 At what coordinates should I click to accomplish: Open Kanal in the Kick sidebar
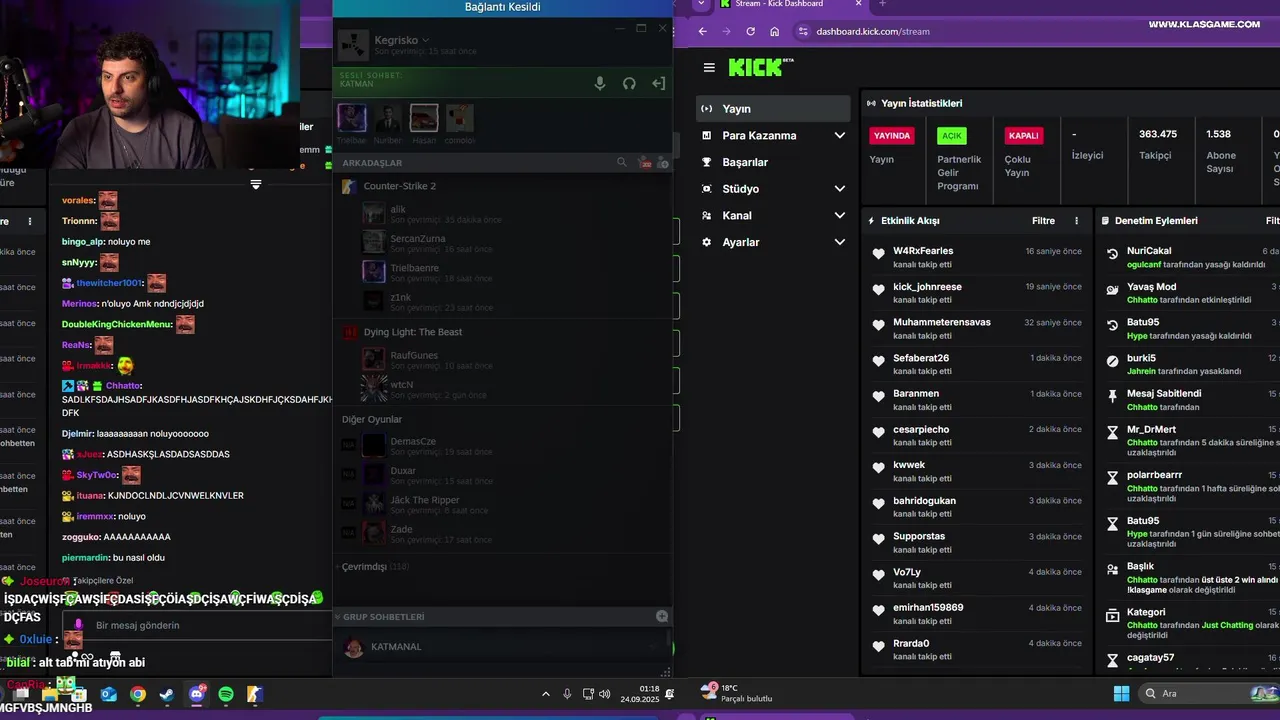(773, 216)
